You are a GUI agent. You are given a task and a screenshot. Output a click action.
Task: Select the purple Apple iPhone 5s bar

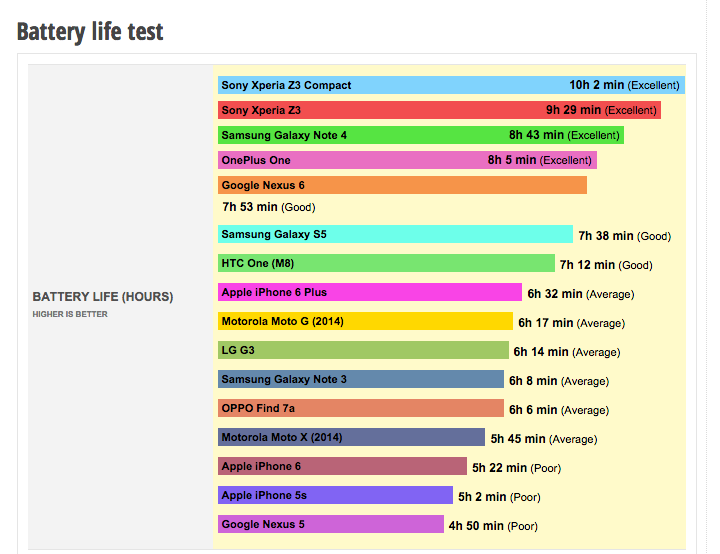point(335,495)
